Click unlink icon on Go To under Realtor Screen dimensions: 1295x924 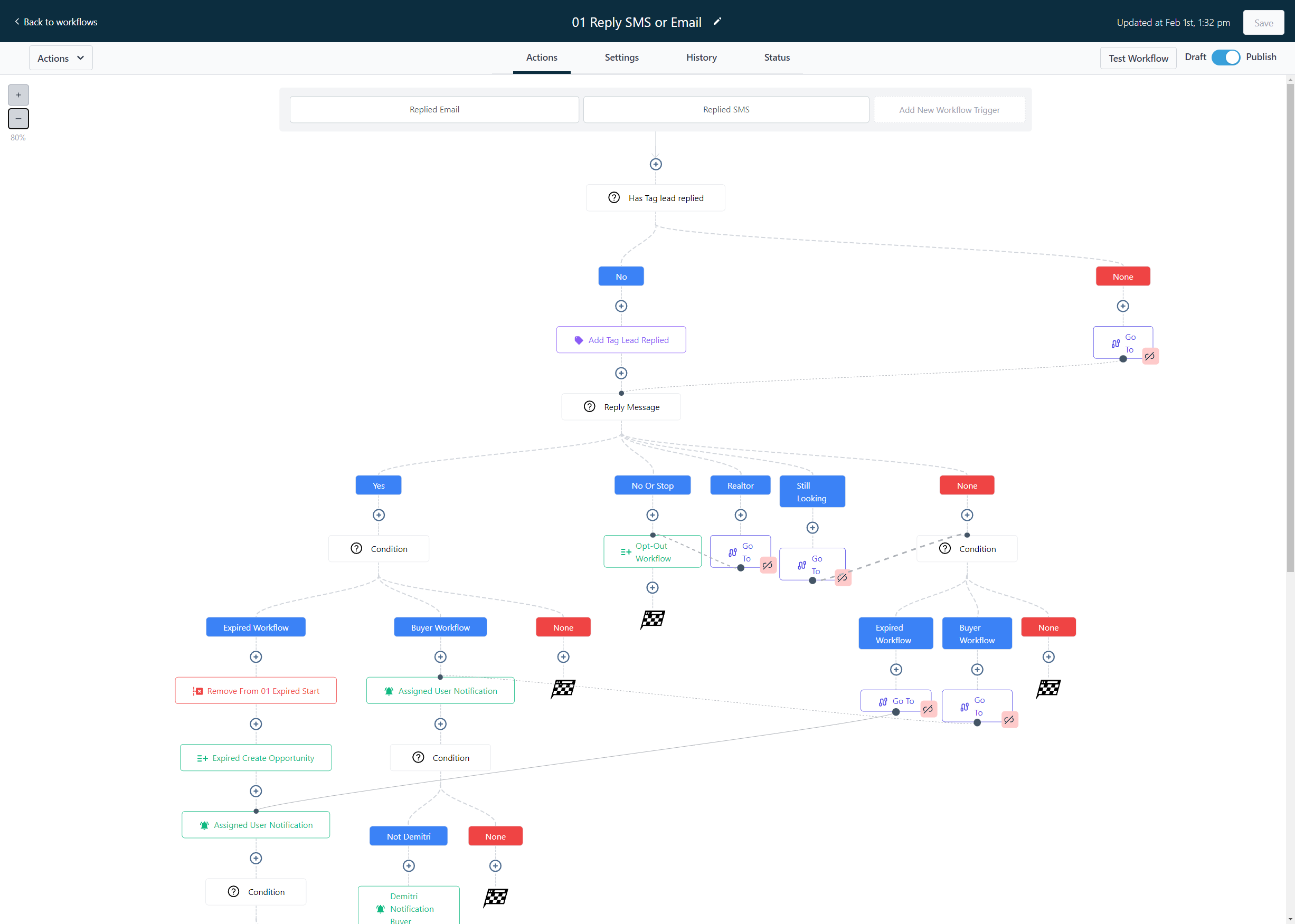point(767,565)
